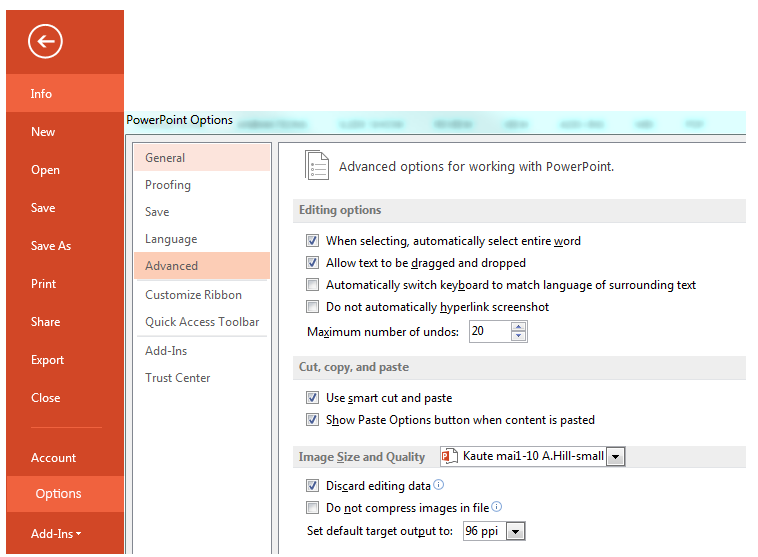The width and height of the screenshot is (758, 557).
Task: Select Open in the backstage menu
Action: [65, 170]
